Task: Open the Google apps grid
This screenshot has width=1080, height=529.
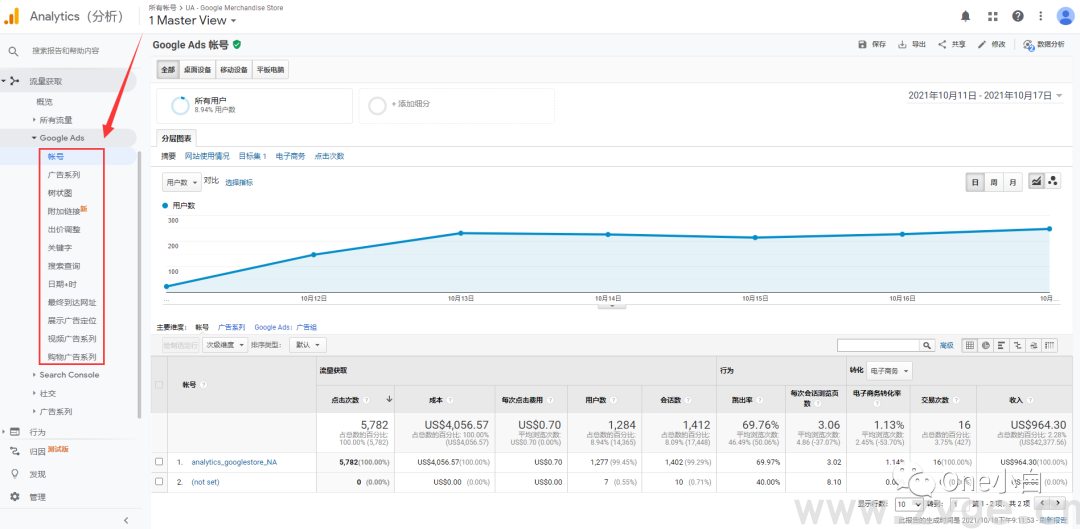Action: [993, 16]
